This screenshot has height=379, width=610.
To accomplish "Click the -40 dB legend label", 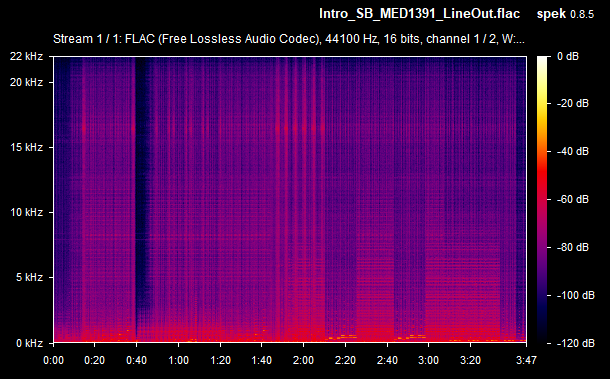I will tap(573, 151).
